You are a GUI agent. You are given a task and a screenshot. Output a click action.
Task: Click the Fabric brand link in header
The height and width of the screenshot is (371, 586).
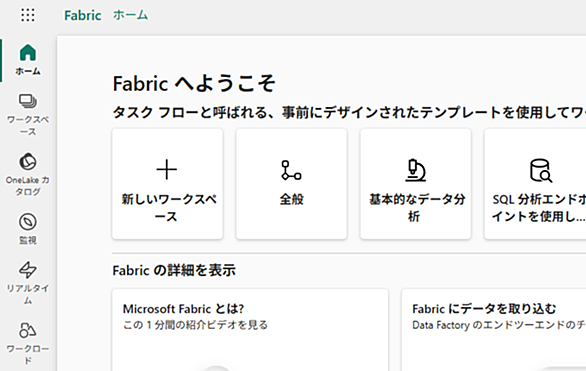(83, 15)
